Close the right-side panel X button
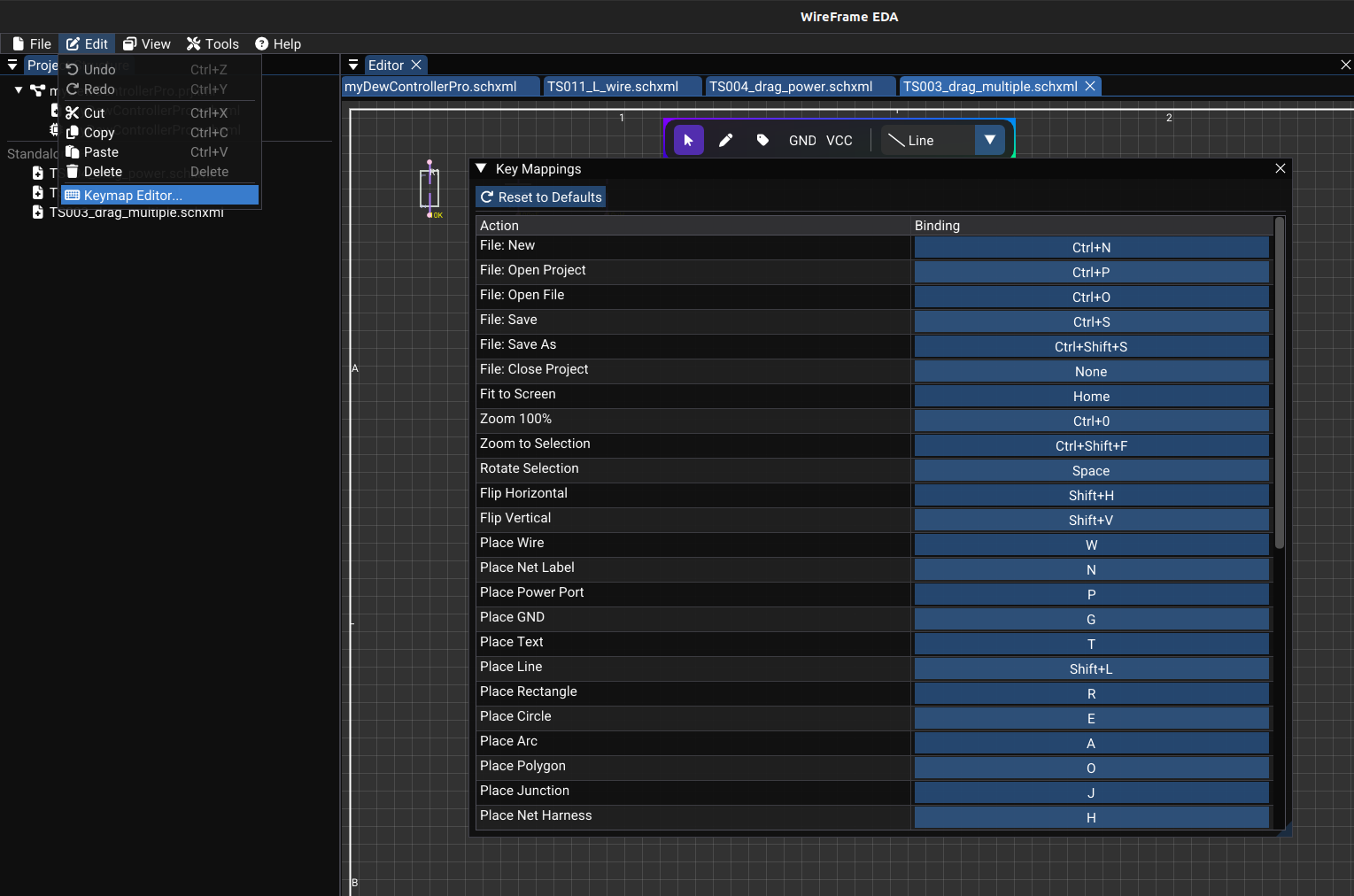Viewport: 1354px width, 896px height. coord(1345,65)
